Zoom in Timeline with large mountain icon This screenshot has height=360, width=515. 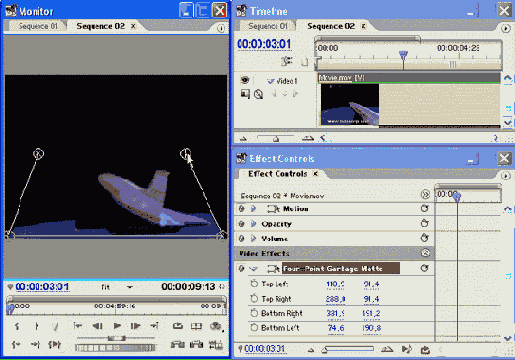point(308,138)
